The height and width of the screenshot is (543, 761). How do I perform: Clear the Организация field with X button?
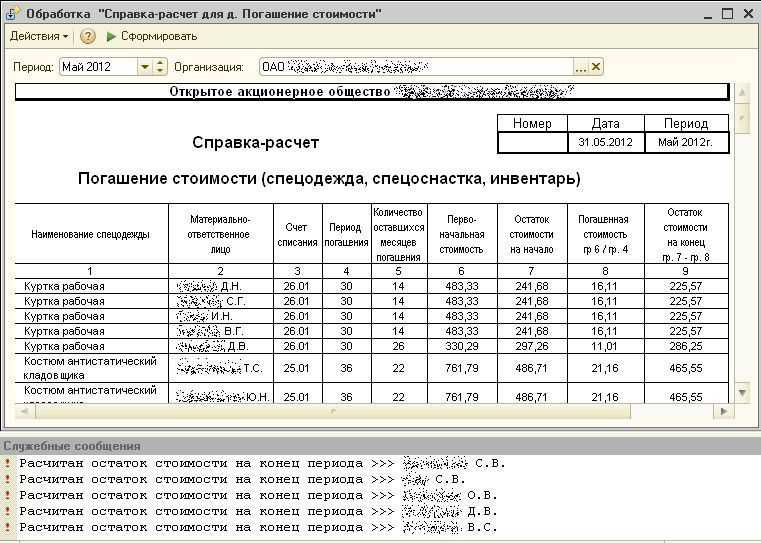596,67
